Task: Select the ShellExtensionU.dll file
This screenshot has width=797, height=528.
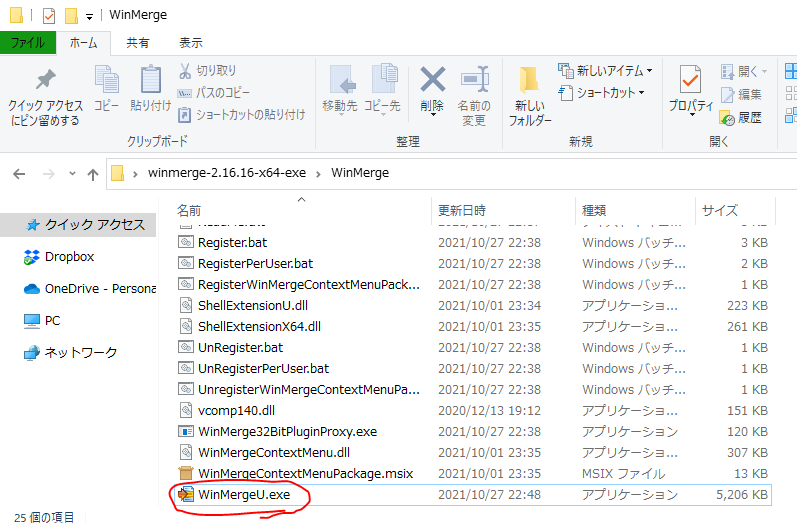Action: point(253,306)
